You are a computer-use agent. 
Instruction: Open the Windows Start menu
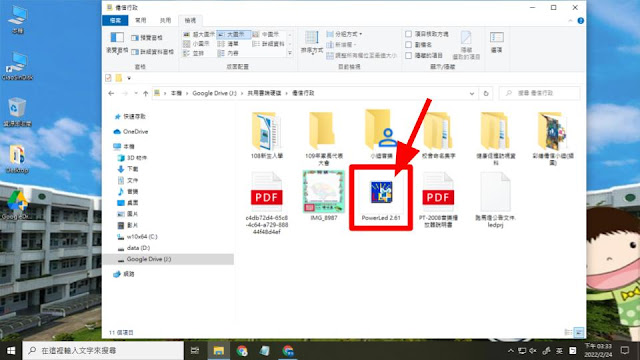[11, 351]
